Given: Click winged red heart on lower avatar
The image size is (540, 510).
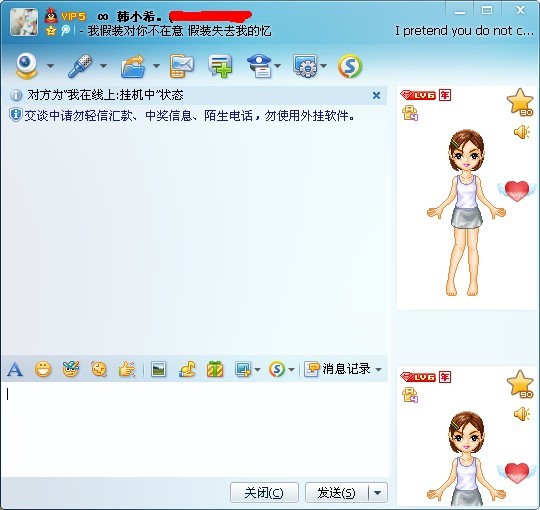Looking at the screenshot, I should click(x=517, y=473).
